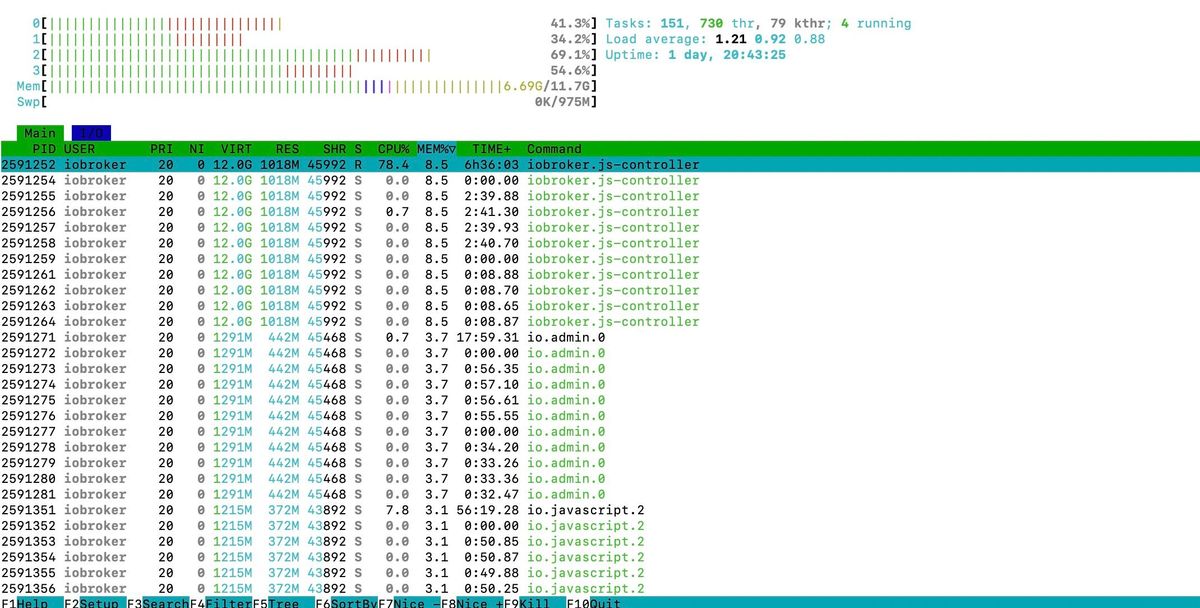The height and width of the screenshot is (608, 1200).
Task: Switch to the I/O tab
Action: click(92, 133)
